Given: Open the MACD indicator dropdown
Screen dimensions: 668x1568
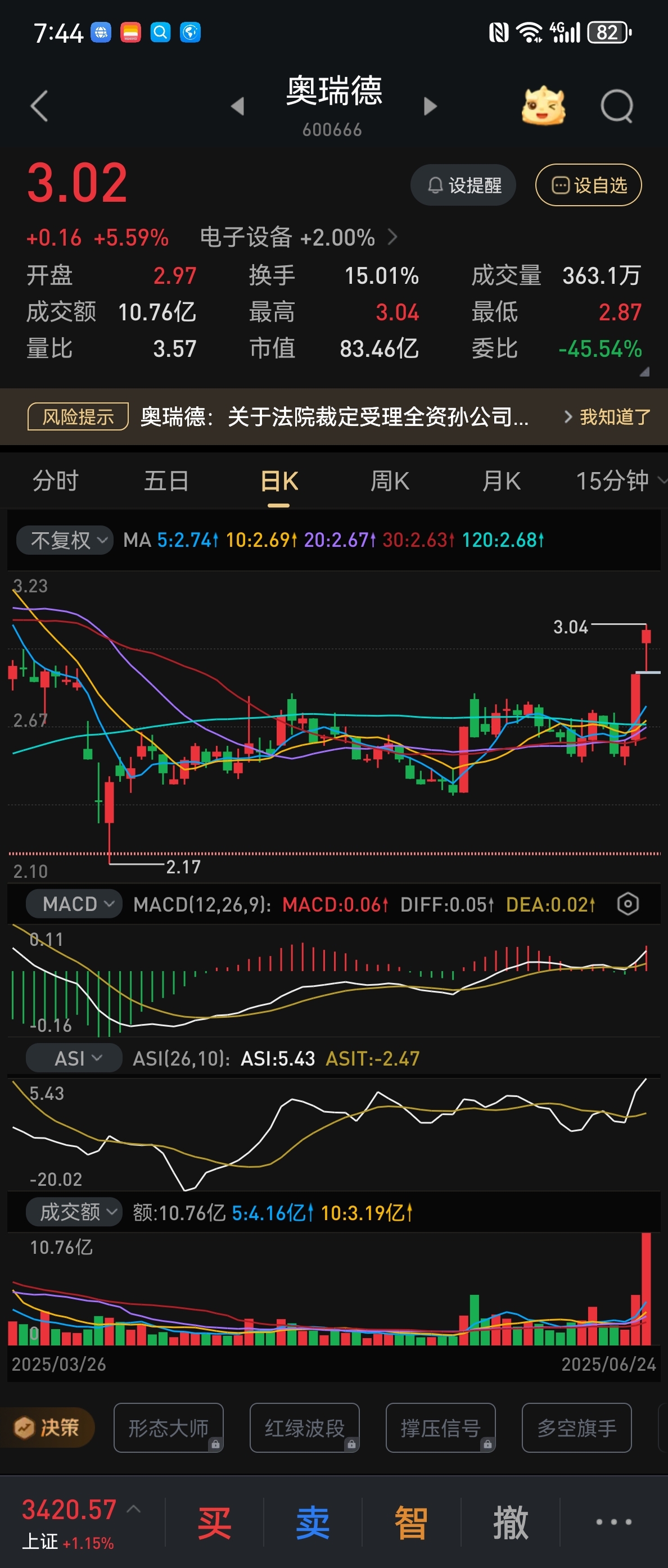Looking at the screenshot, I should coord(74,904).
